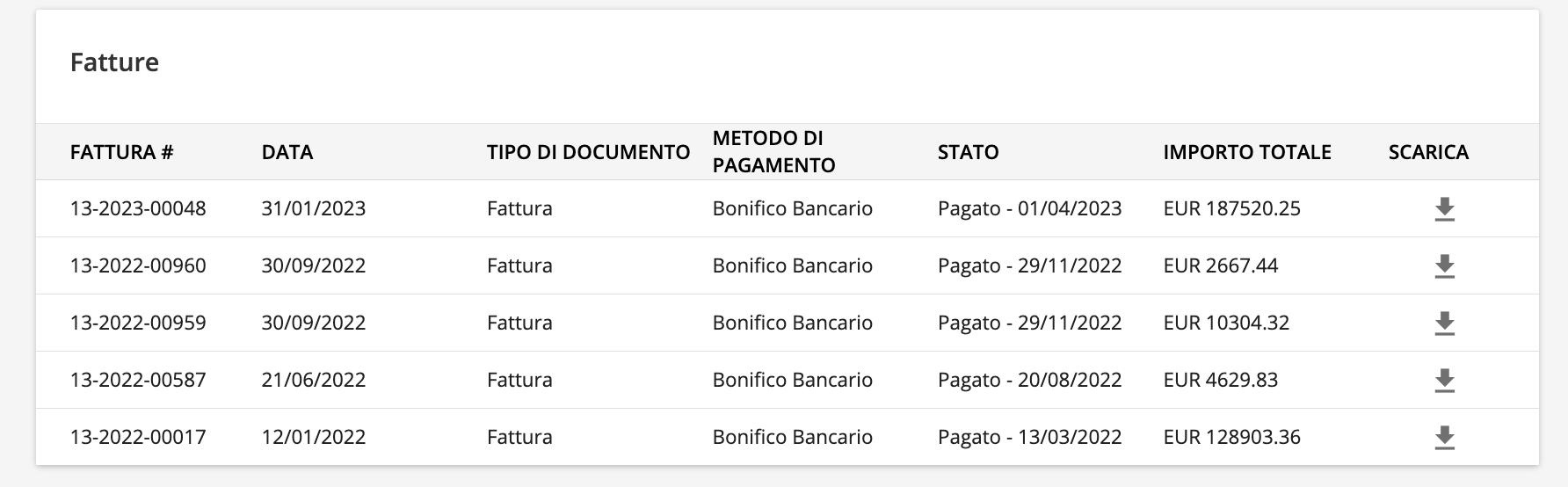The height and width of the screenshot is (487, 1568).
Task: Click the TIPO DI DOCUMENTO column header
Action: (x=588, y=152)
